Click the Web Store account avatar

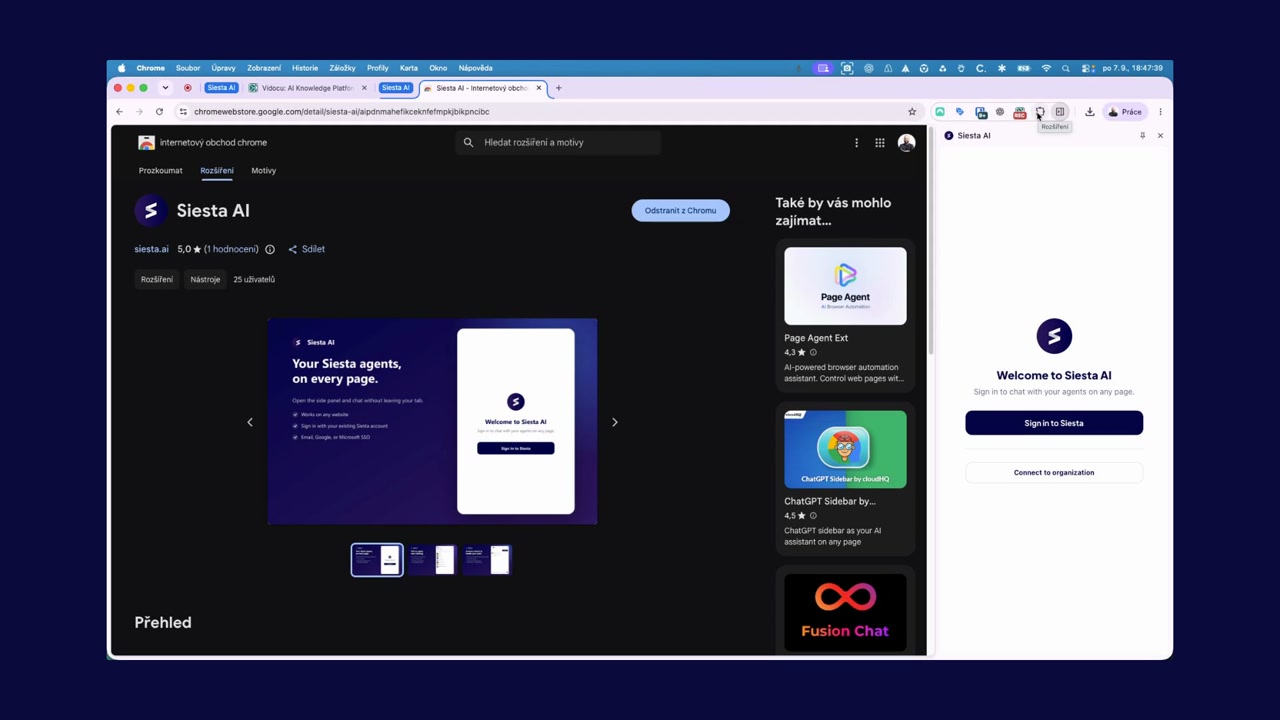(x=906, y=143)
